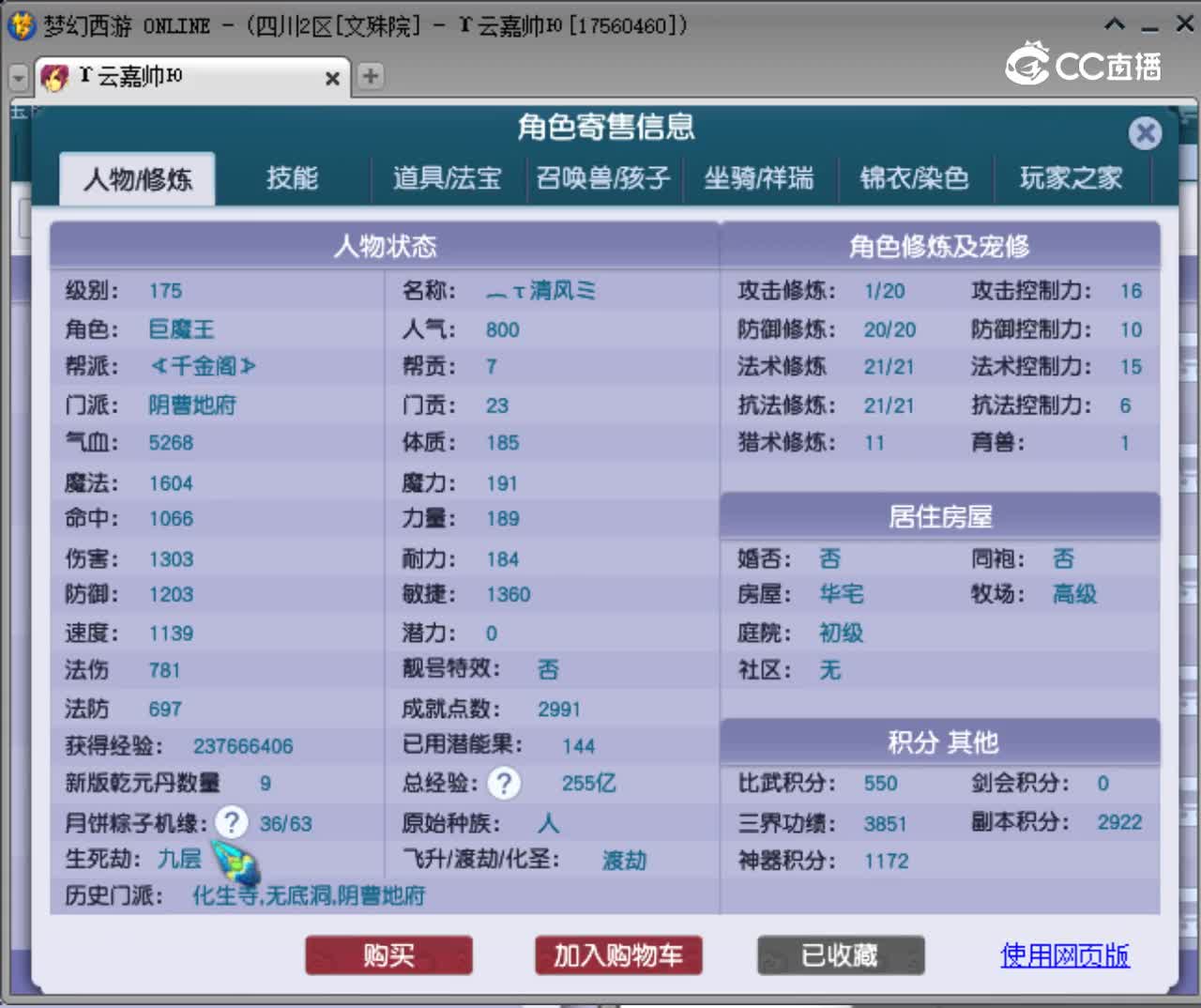Click the 比武积分 value 550
1201x1008 pixels.
click(880, 783)
